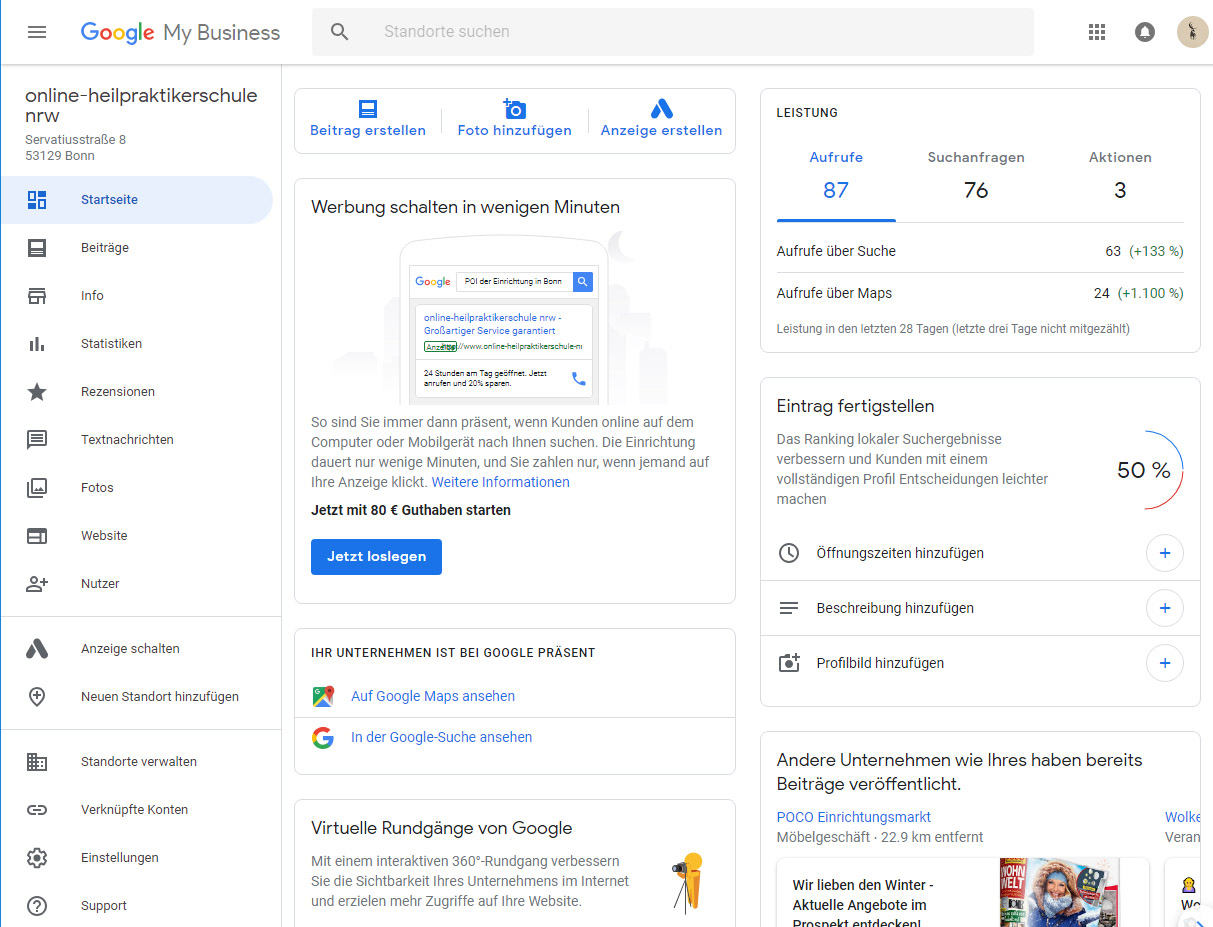
Task: Open the hamburger main menu
Action: pos(37,32)
